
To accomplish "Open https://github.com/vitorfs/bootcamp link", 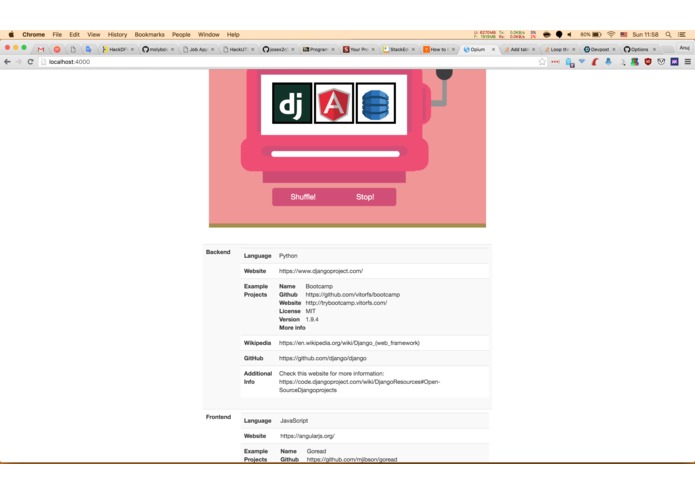I will (x=353, y=295).
